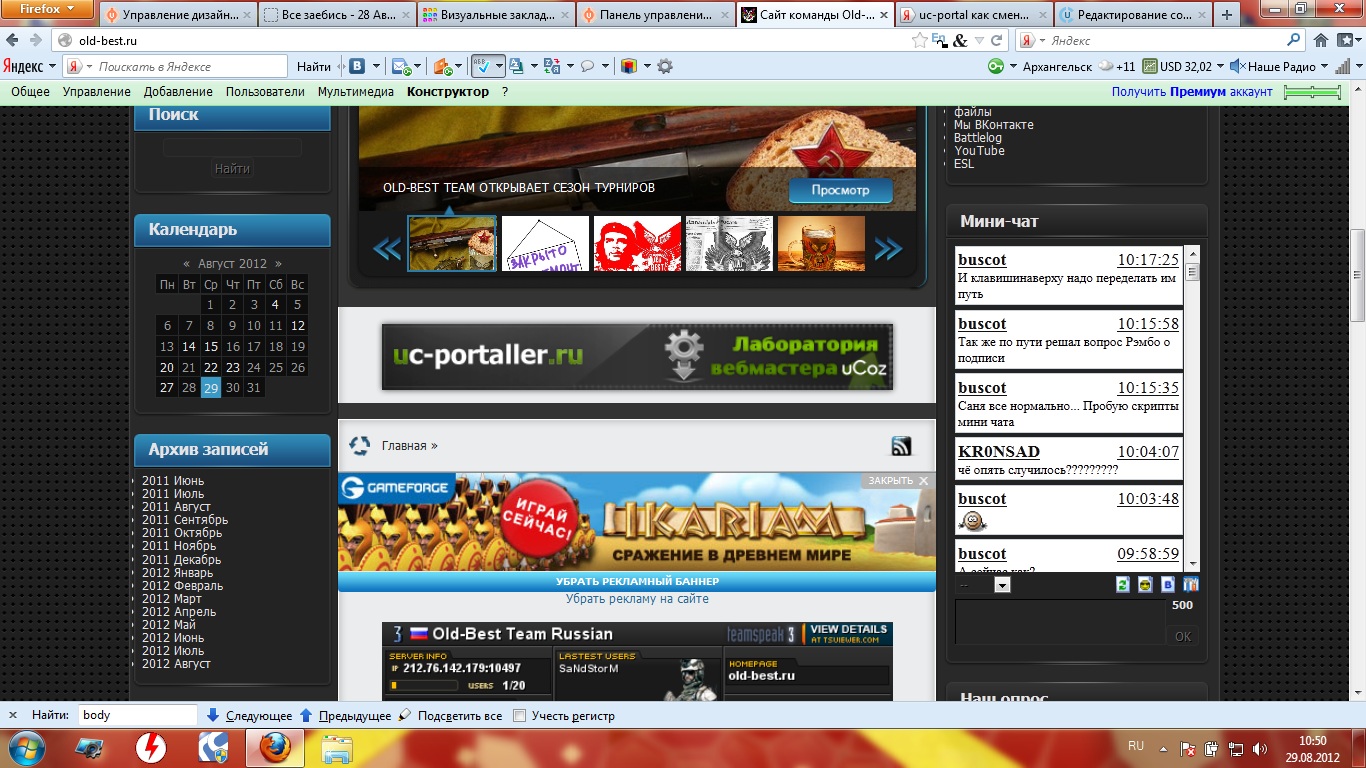Click the VKontakte icon in Yandex bar
This screenshot has height=768, width=1366.
[356, 67]
